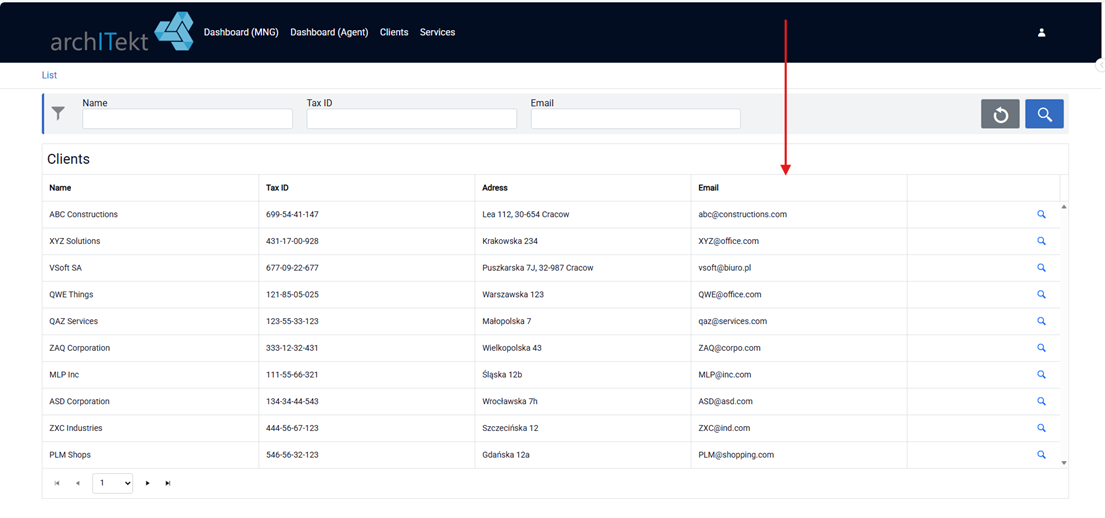View details of ASD Corporation
The width and height of the screenshot is (1105, 518).
click(1041, 402)
